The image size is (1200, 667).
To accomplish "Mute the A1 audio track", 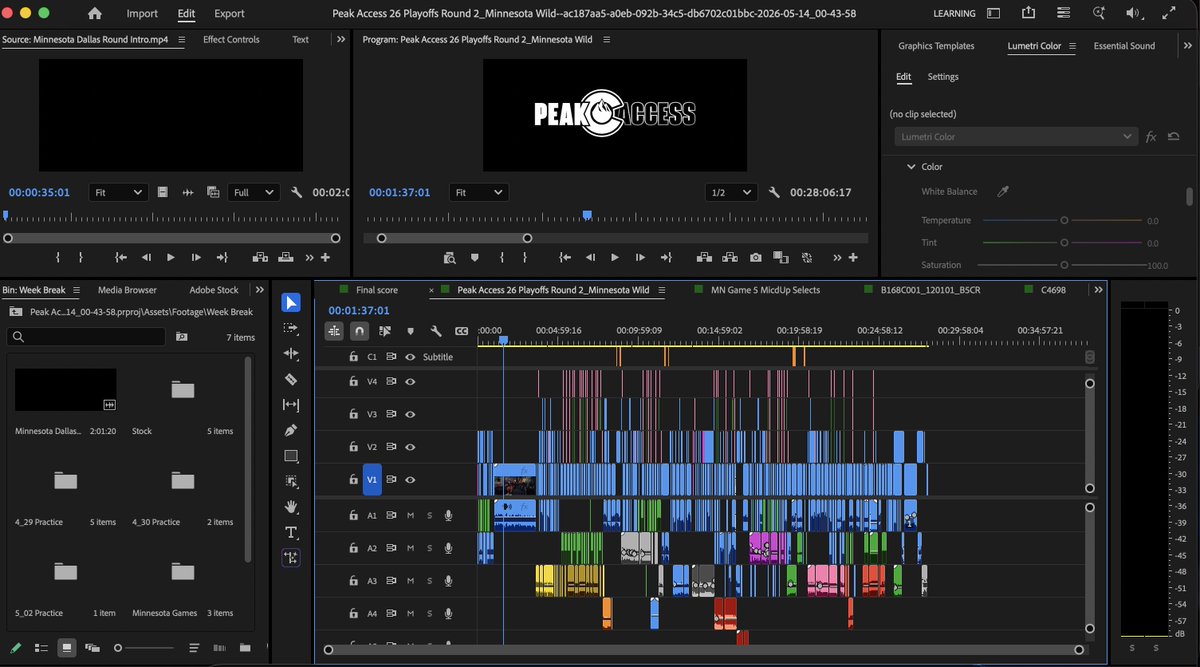I will coord(410,515).
